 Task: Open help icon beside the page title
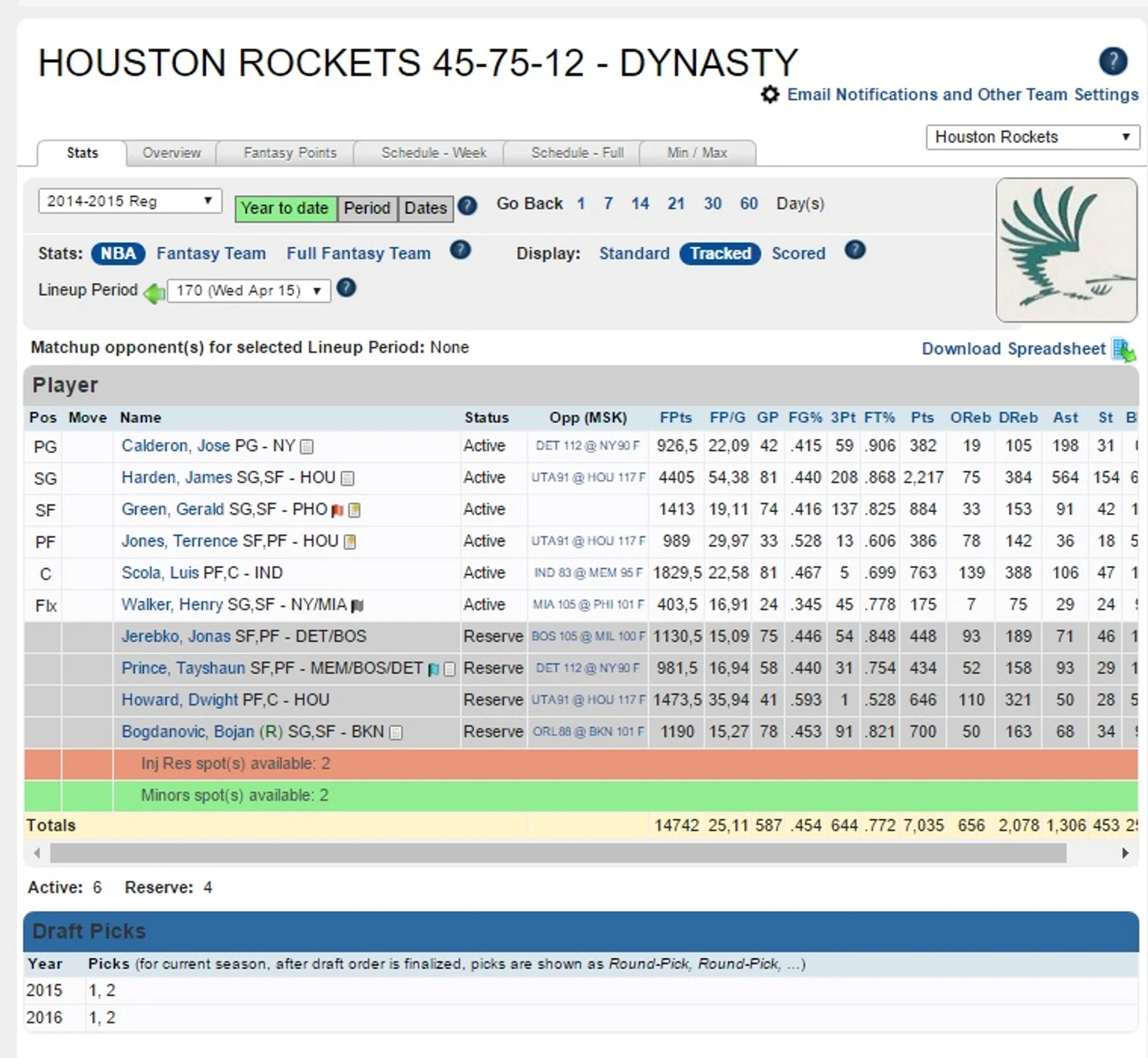click(x=1113, y=61)
